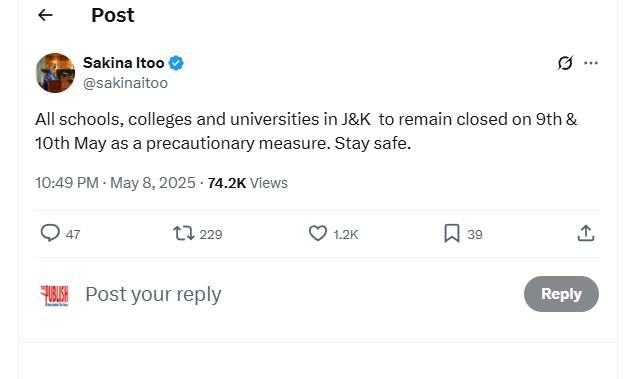Open the Grok explain icon
The height and width of the screenshot is (379, 637).
565,63
